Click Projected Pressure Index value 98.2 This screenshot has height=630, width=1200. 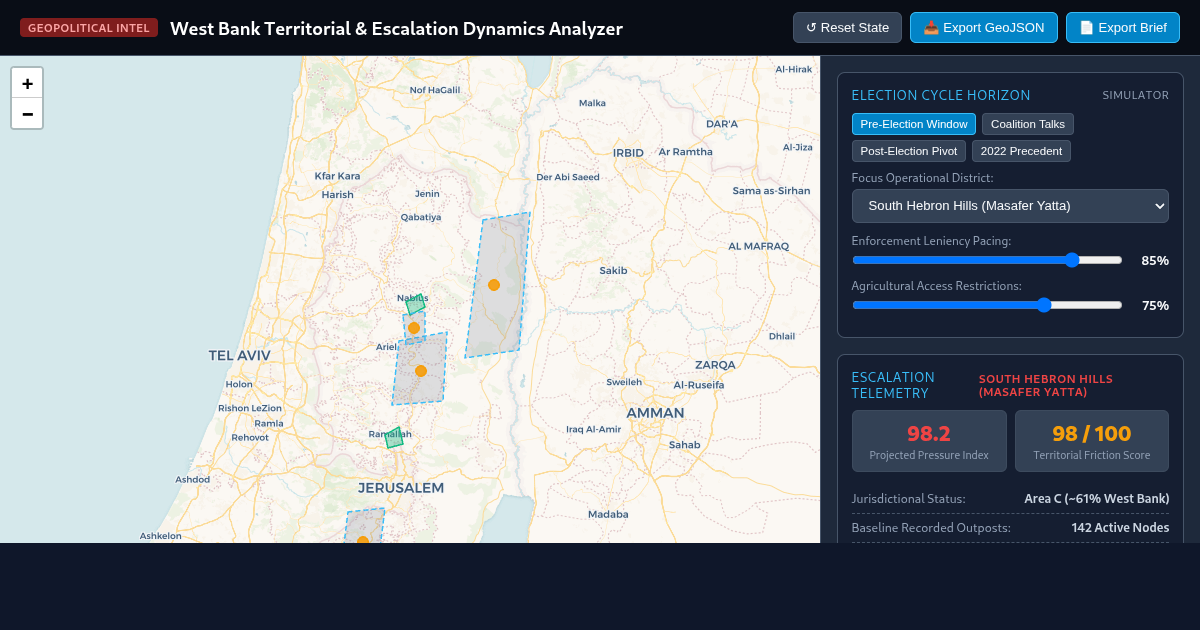pos(929,434)
